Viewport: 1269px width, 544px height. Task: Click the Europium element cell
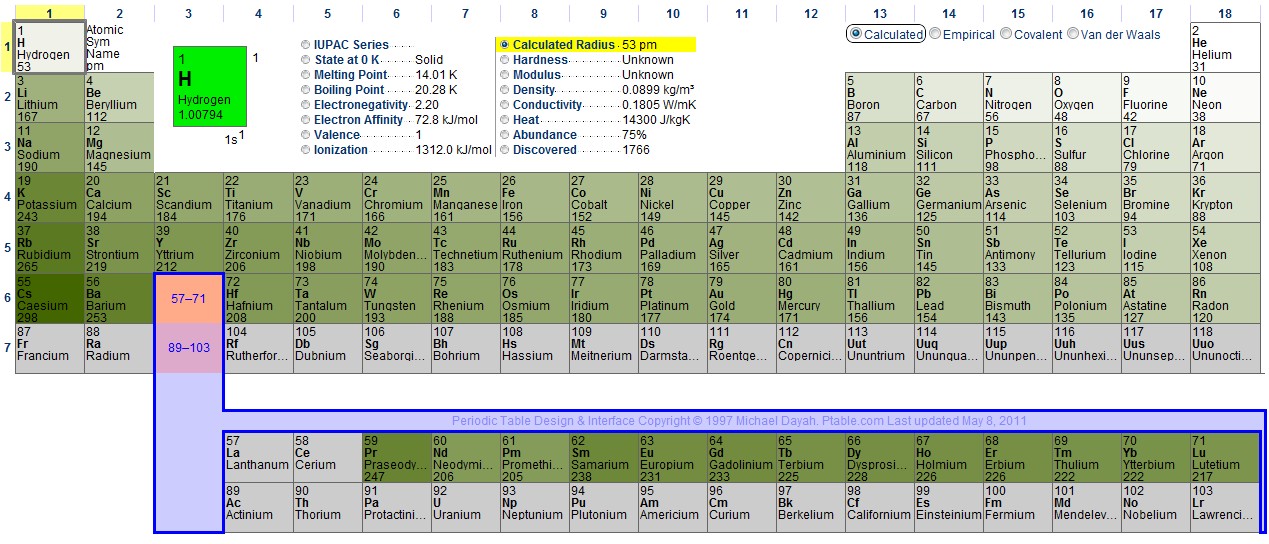tap(672, 458)
